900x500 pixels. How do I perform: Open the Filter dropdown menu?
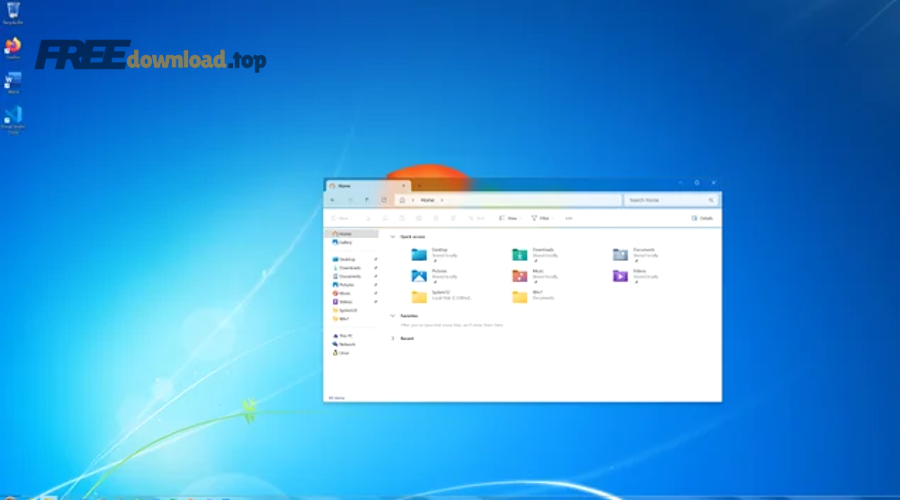542,219
